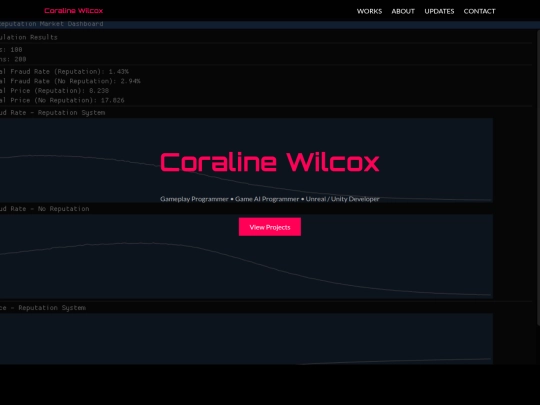Click the Fraud Rate (Reputation): 1.43% line
The height and width of the screenshot is (405, 540).
(x=64, y=72)
